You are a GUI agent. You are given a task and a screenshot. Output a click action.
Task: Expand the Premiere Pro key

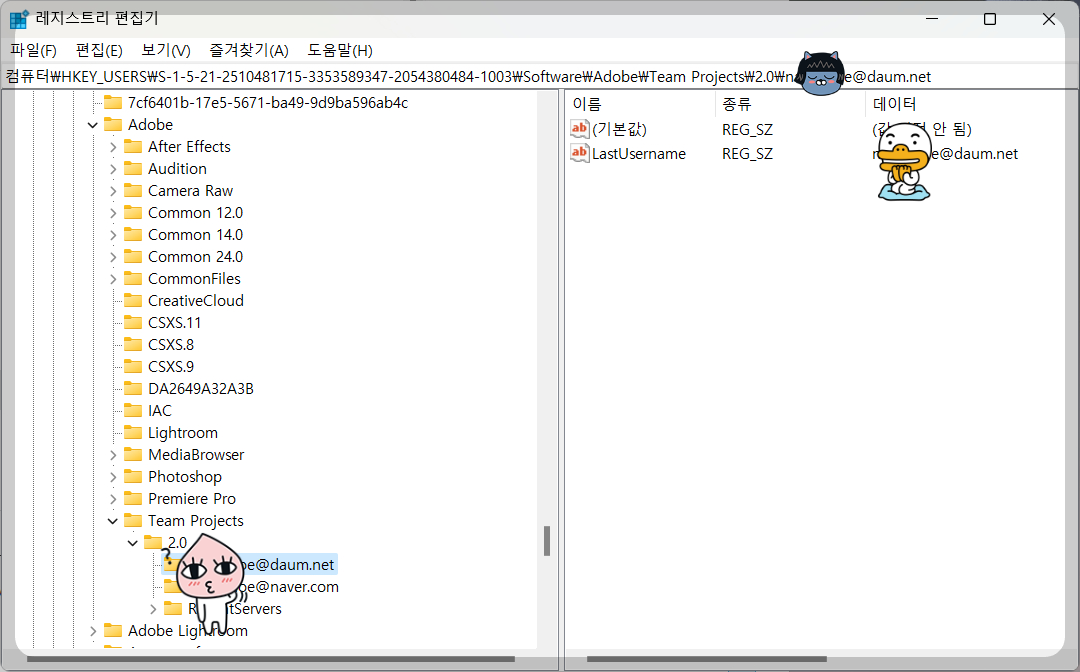tap(113, 499)
